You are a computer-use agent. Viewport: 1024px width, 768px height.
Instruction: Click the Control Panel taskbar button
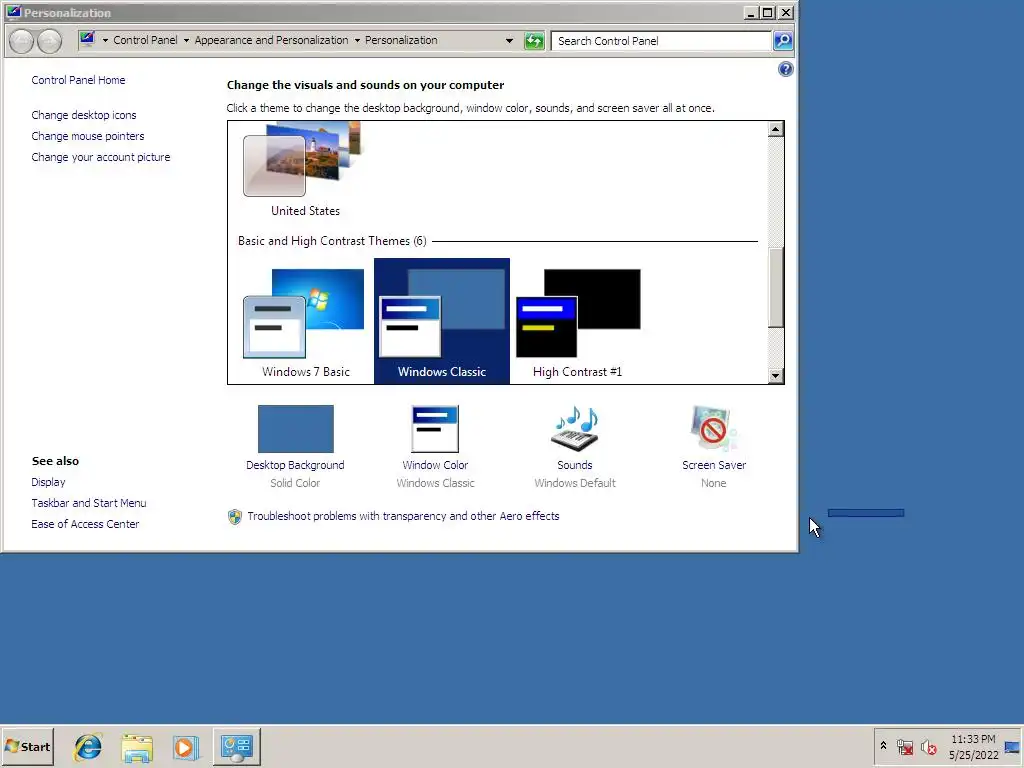(236, 746)
